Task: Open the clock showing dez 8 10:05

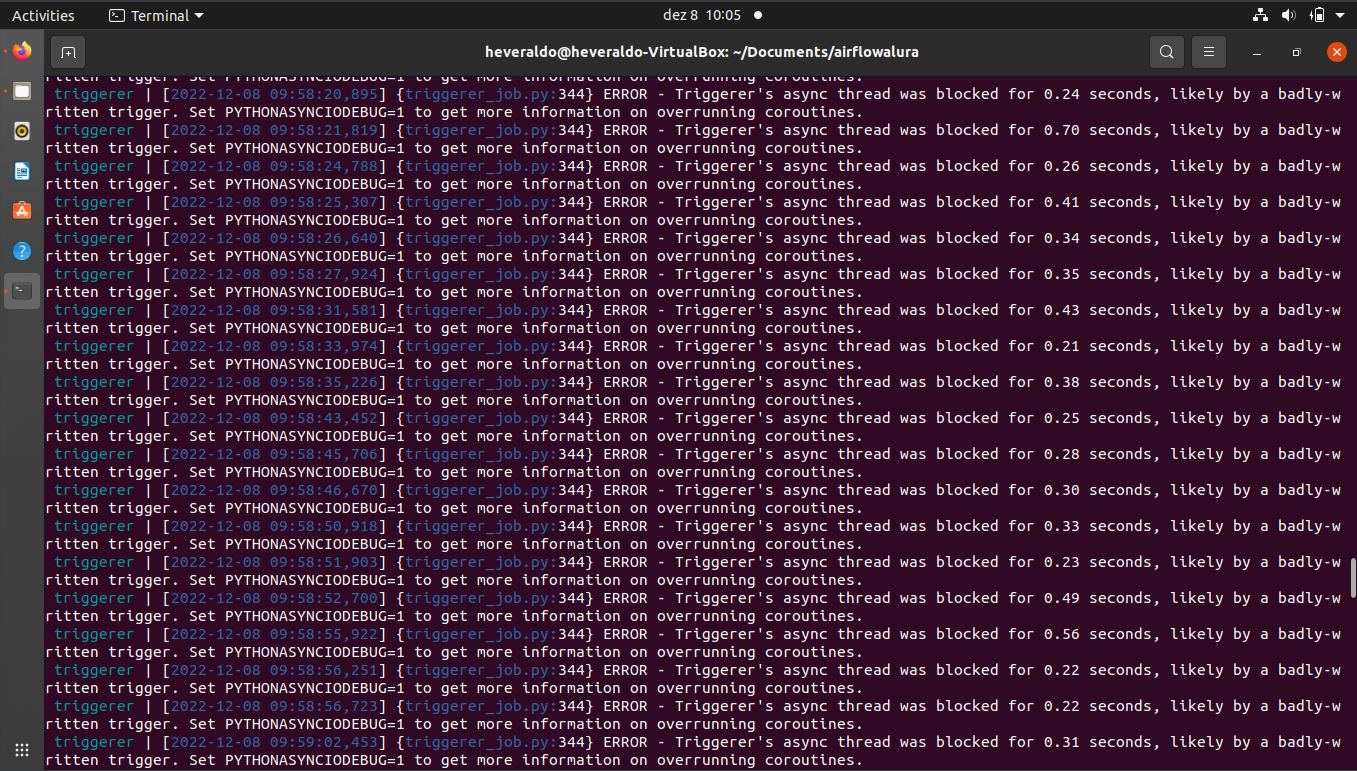Action: coord(702,15)
